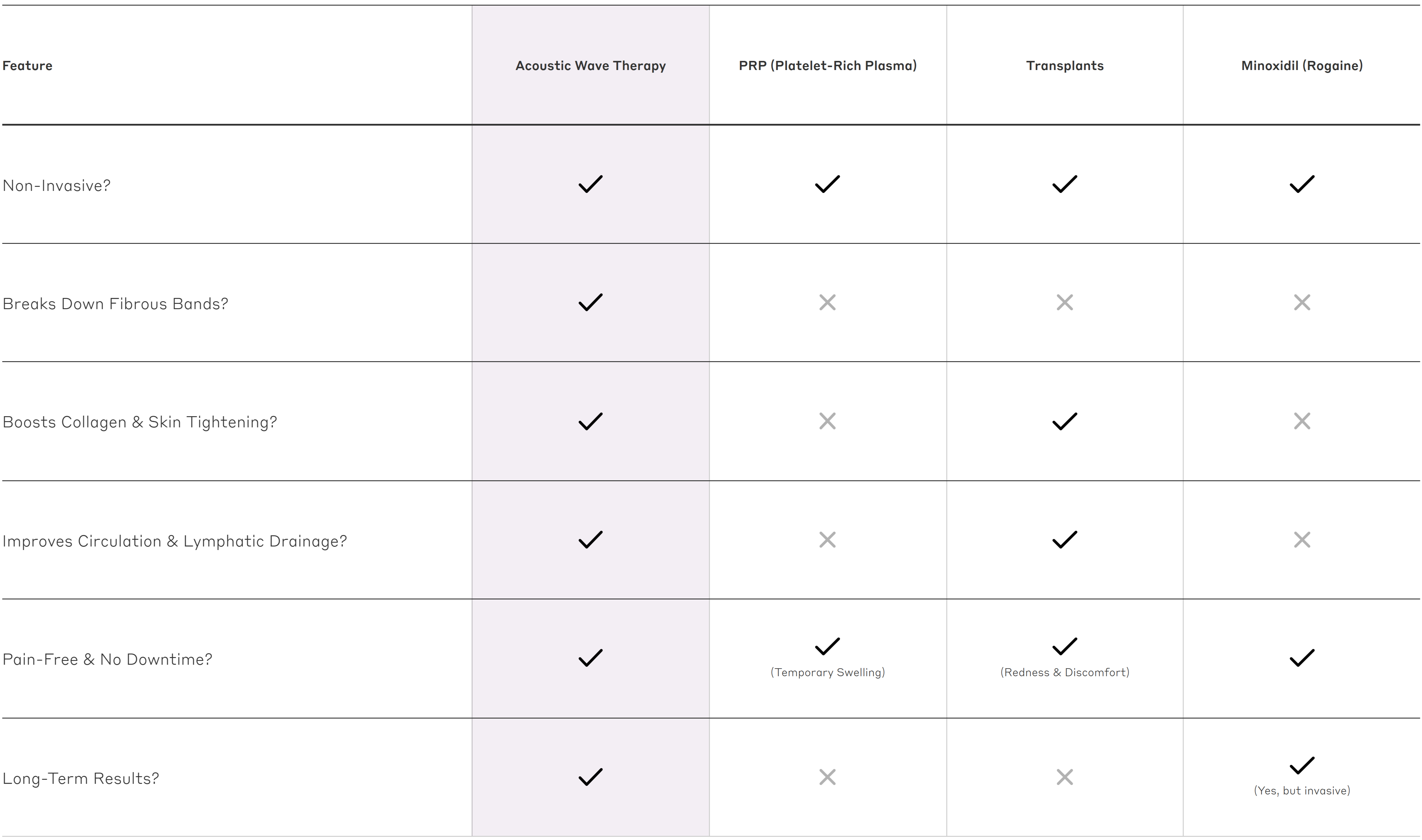Click checkmark above Redness & Discomfort note

1064,646
